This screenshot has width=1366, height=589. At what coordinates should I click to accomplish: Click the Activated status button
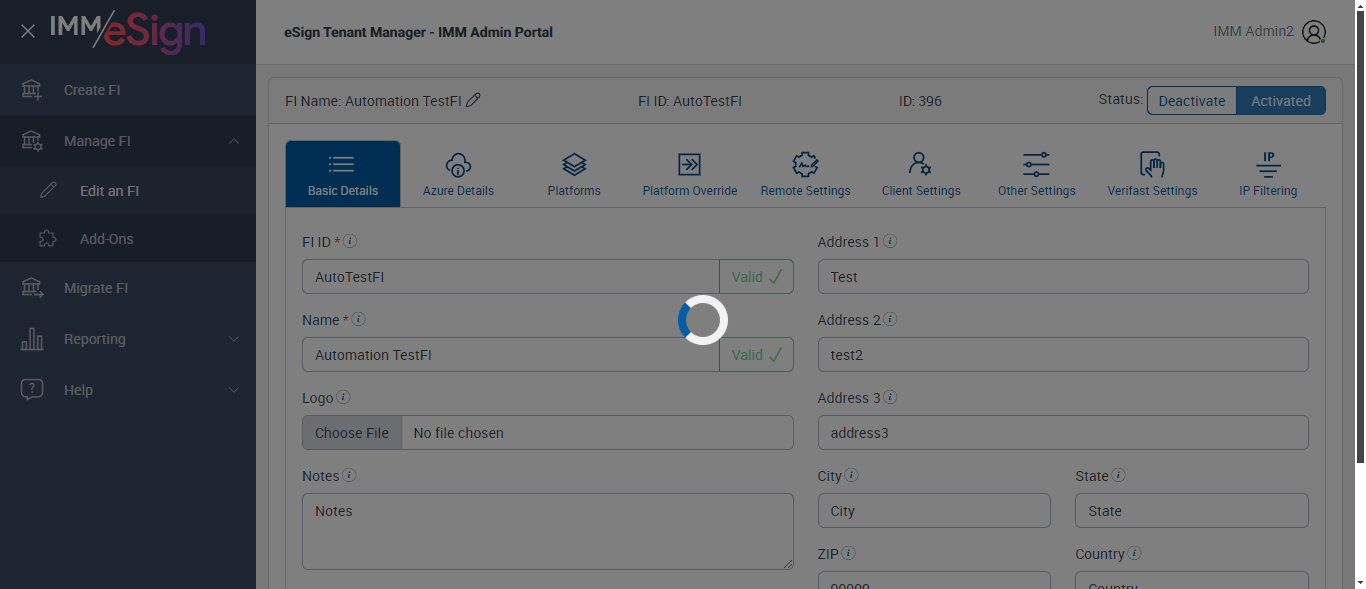(x=1281, y=101)
